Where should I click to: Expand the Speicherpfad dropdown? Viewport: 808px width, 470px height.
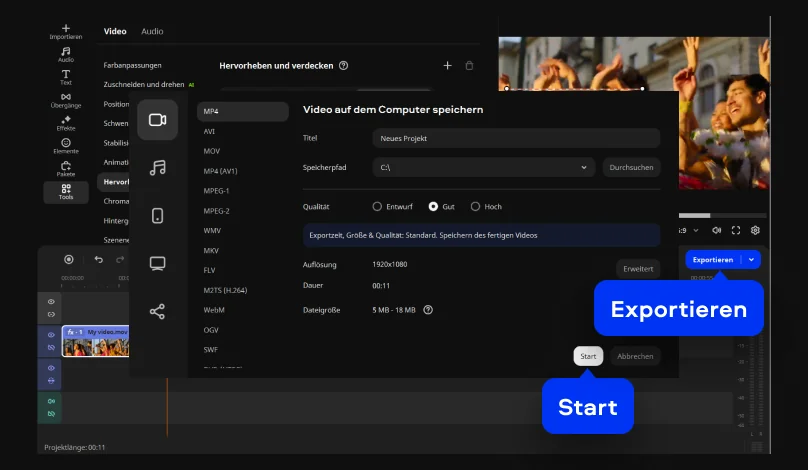584,167
